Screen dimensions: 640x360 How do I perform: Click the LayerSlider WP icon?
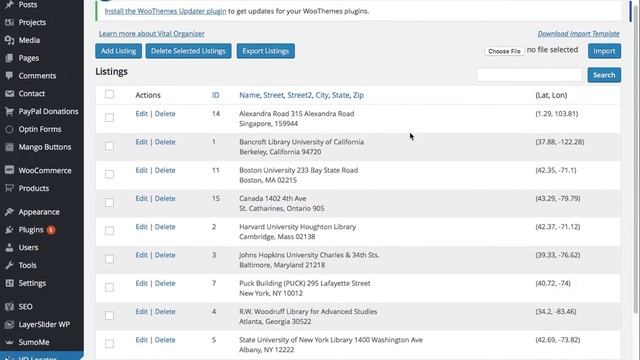click(x=9, y=324)
